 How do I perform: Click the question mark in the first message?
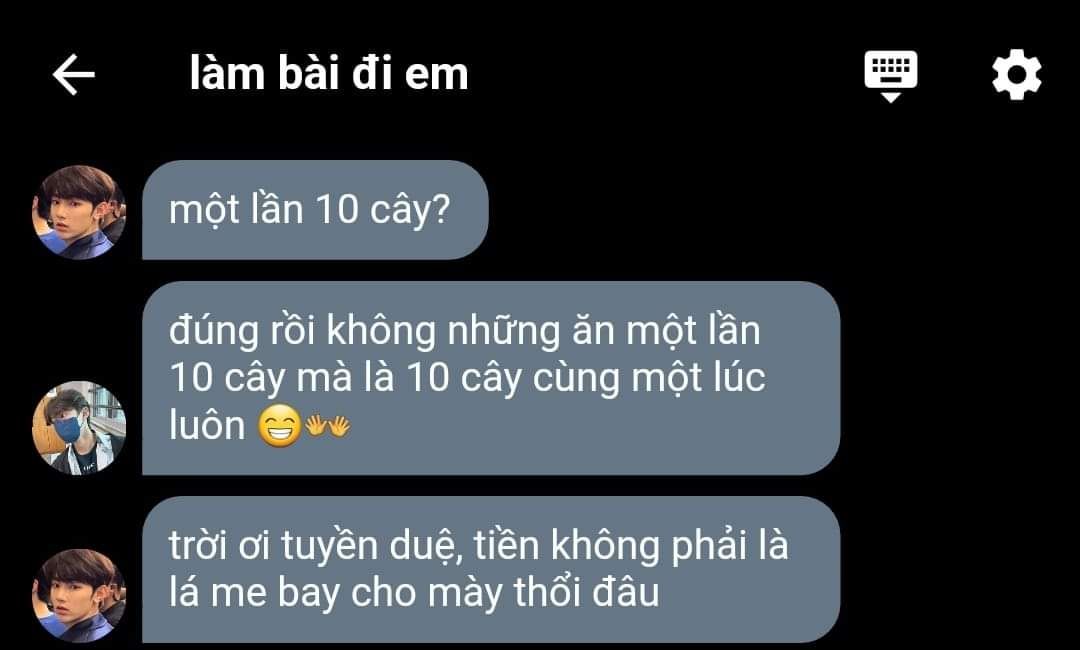click(441, 209)
